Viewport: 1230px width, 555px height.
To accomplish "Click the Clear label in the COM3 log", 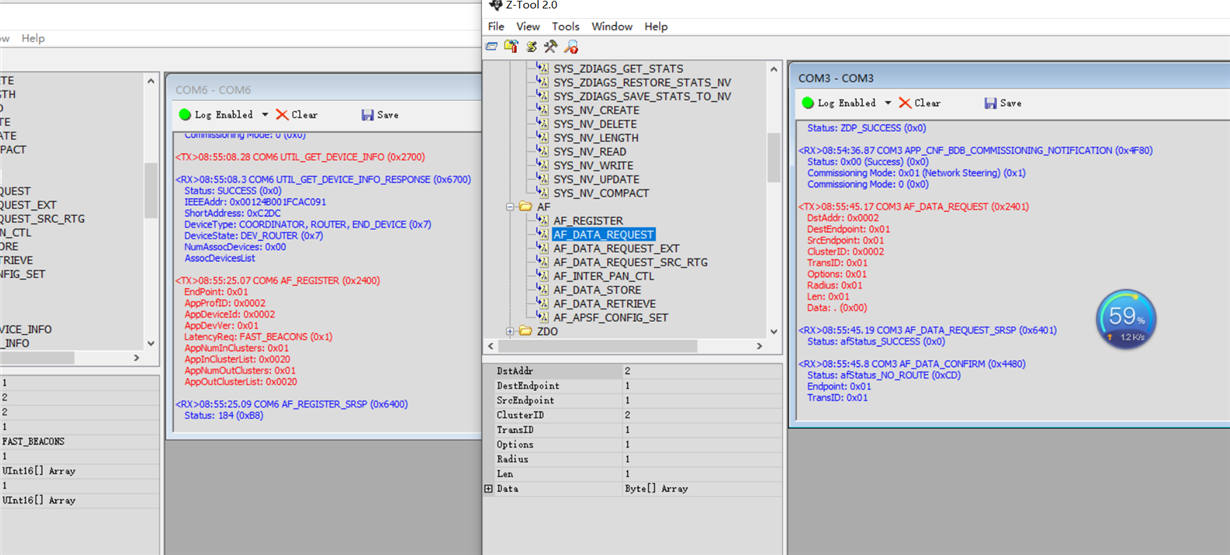I will point(928,103).
